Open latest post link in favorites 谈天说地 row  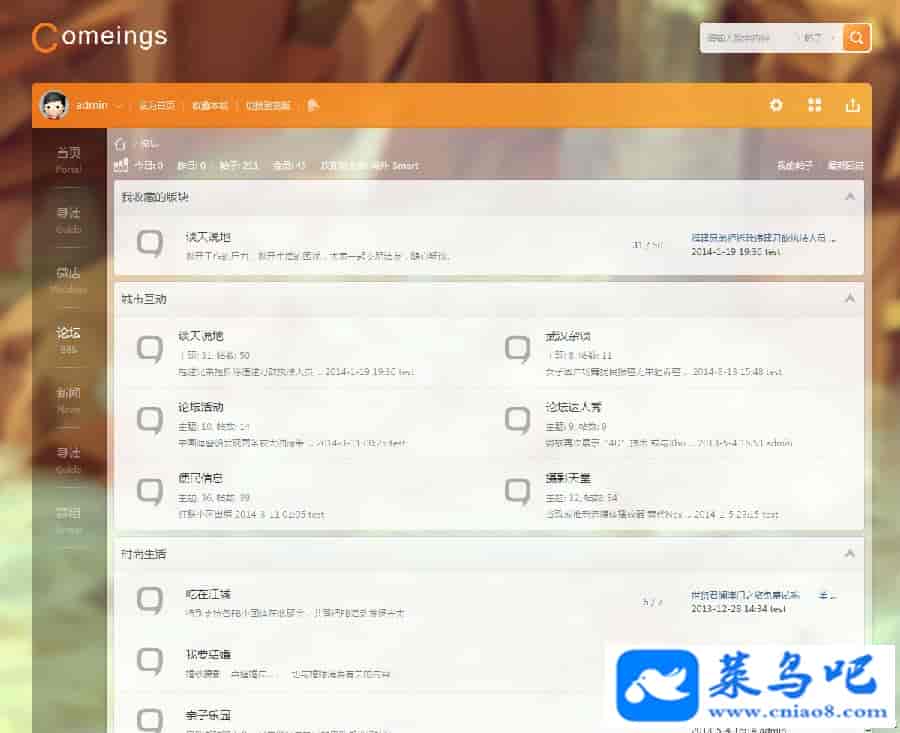(763, 237)
